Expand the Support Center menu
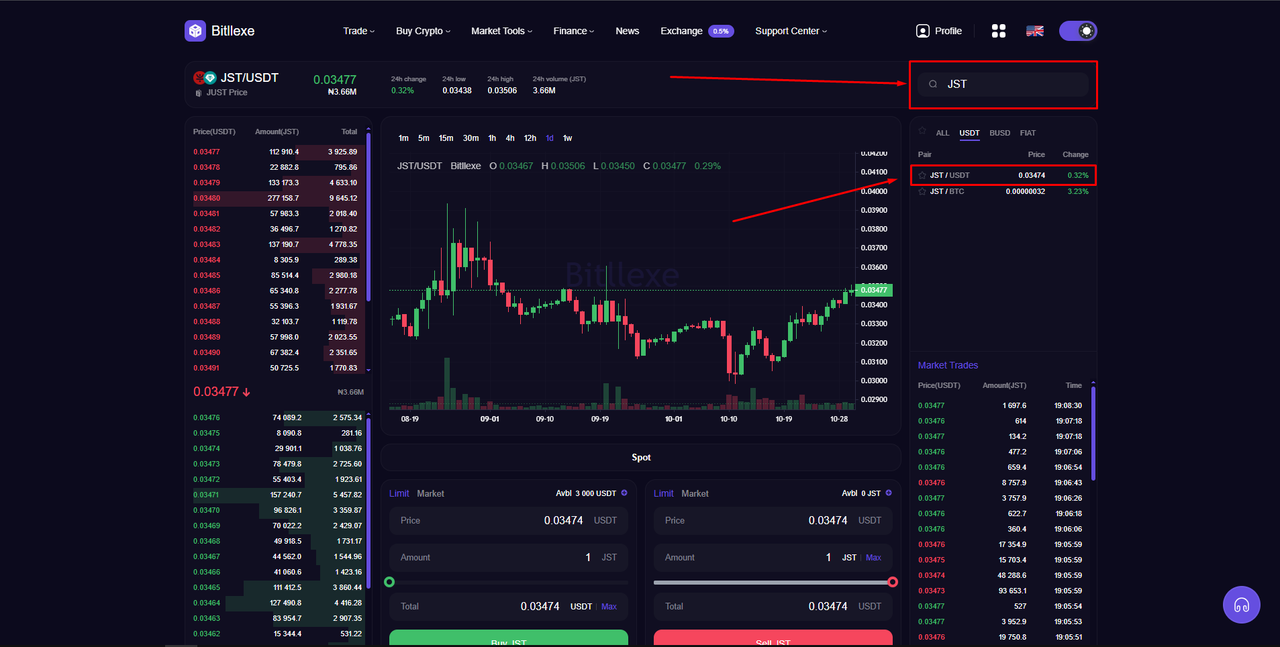 click(x=791, y=31)
